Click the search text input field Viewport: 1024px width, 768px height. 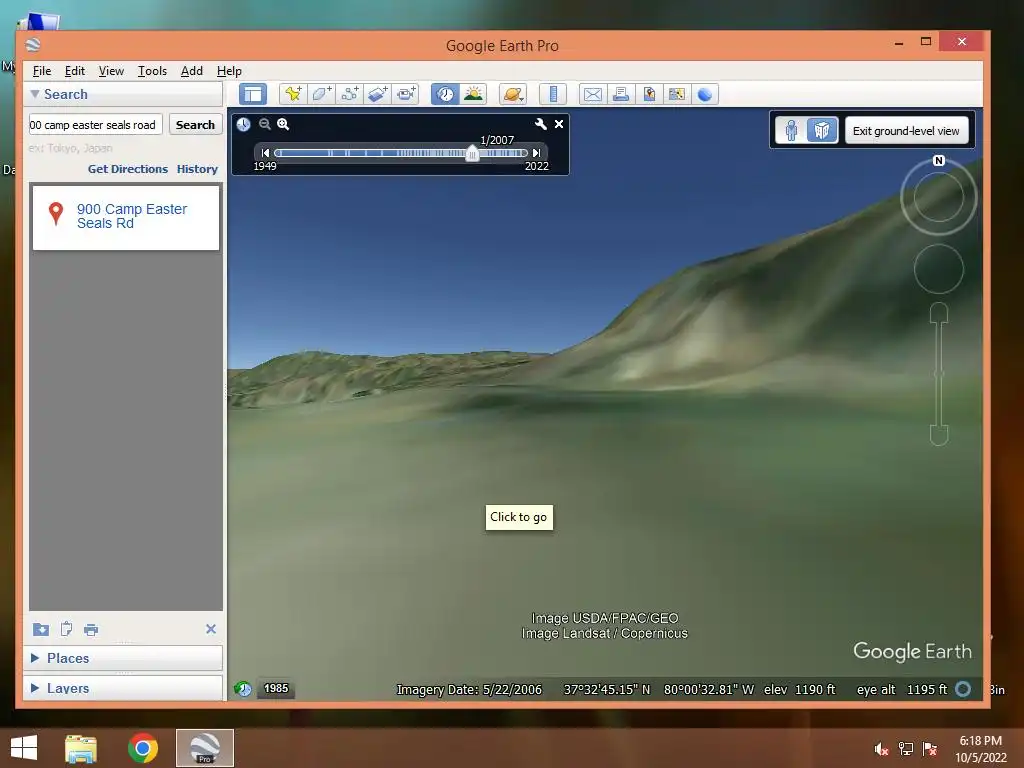pyautogui.click(x=95, y=125)
